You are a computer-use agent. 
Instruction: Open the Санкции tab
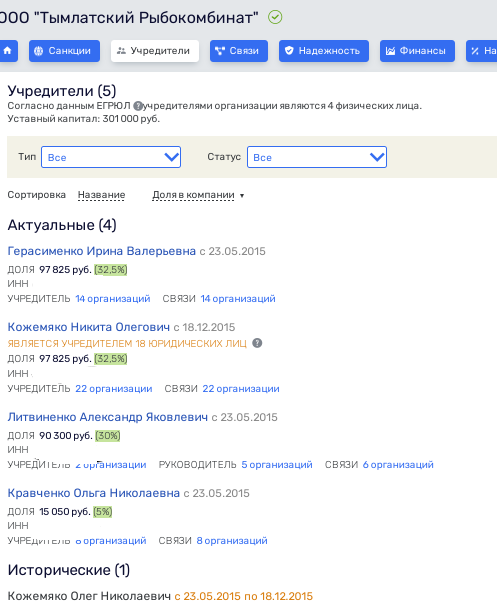[x=64, y=51]
